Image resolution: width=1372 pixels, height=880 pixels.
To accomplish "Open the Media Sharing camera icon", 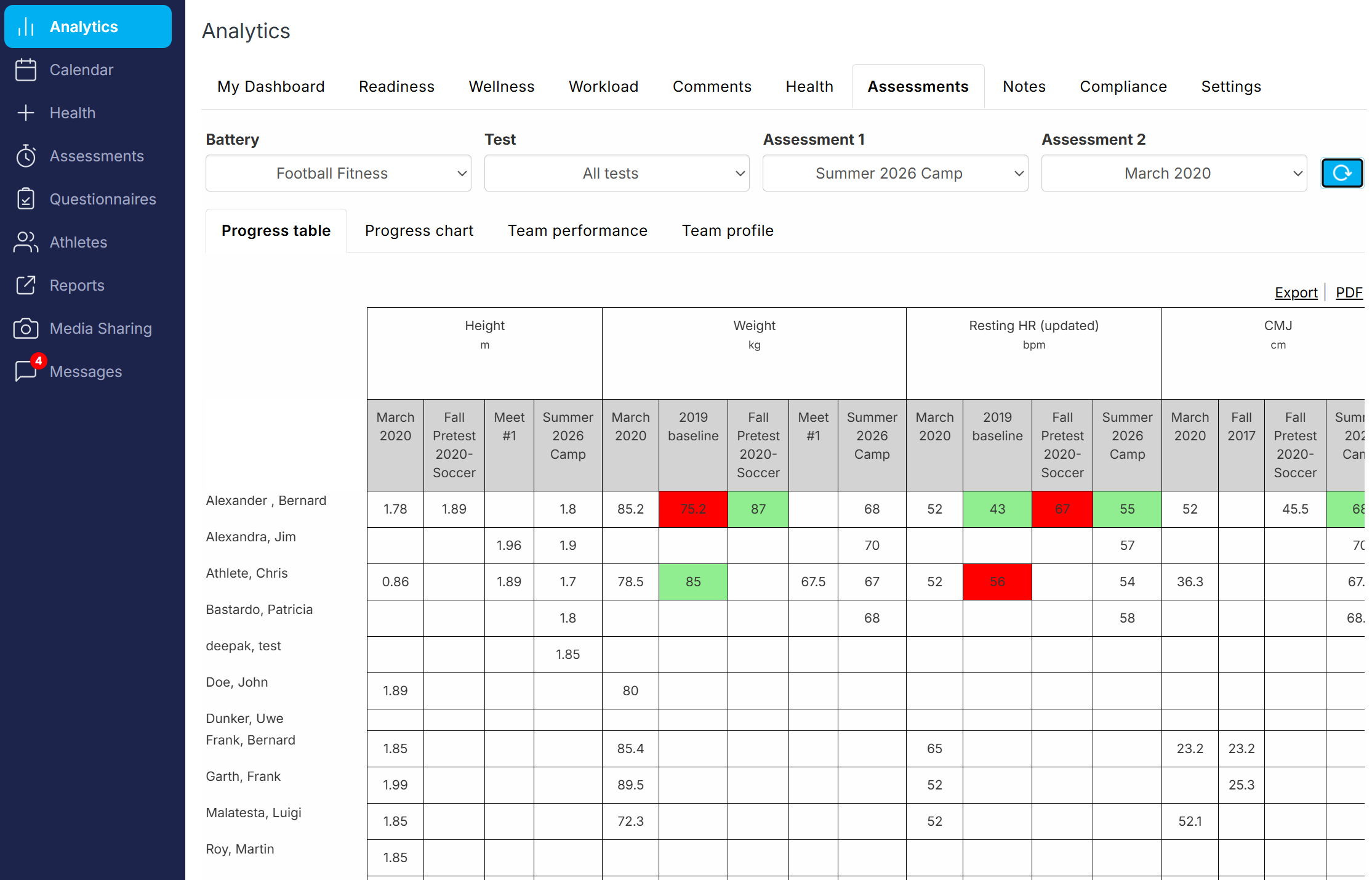I will click(26, 328).
